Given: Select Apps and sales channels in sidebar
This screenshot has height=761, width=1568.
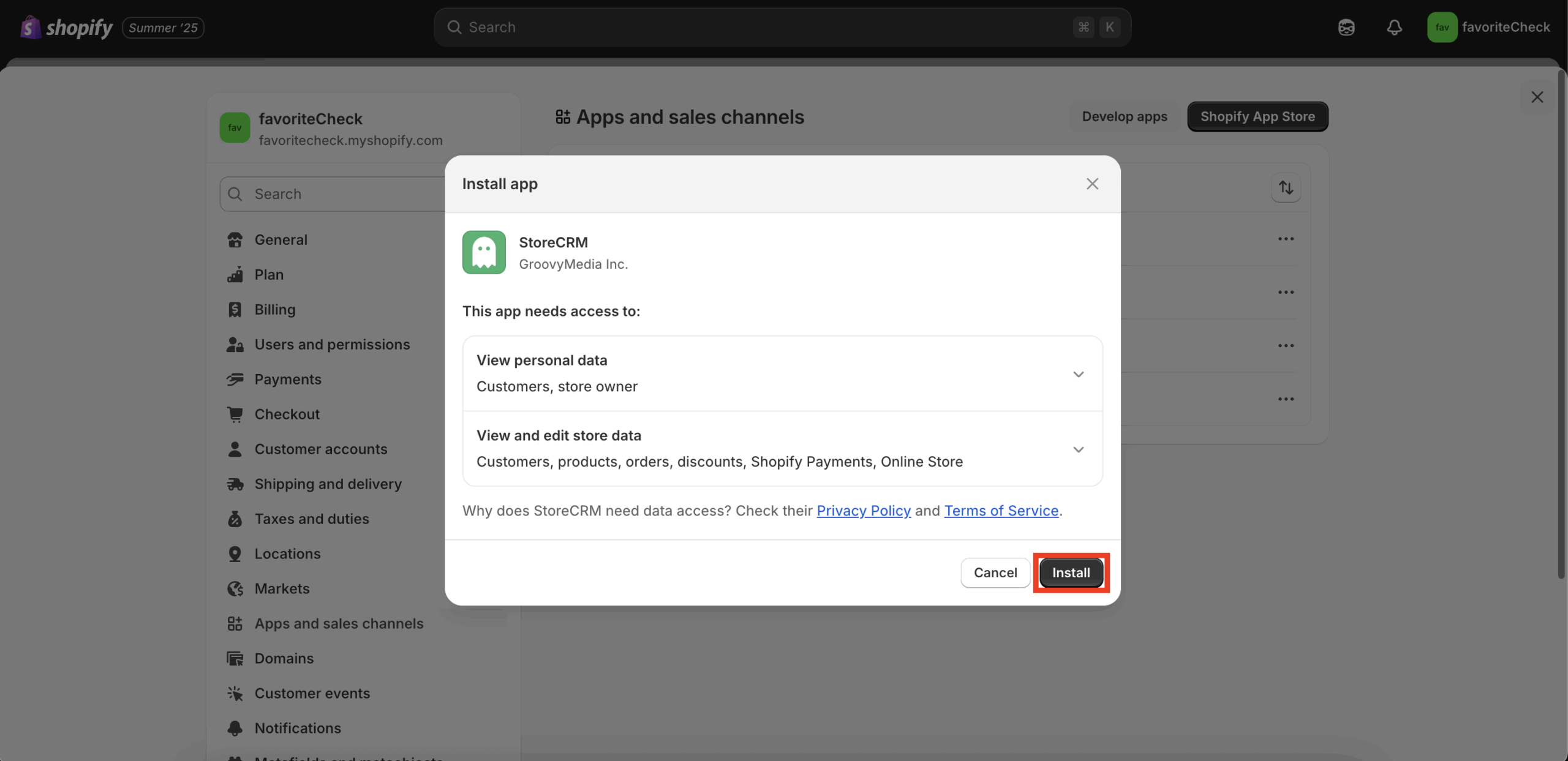Looking at the screenshot, I should point(339,623).
